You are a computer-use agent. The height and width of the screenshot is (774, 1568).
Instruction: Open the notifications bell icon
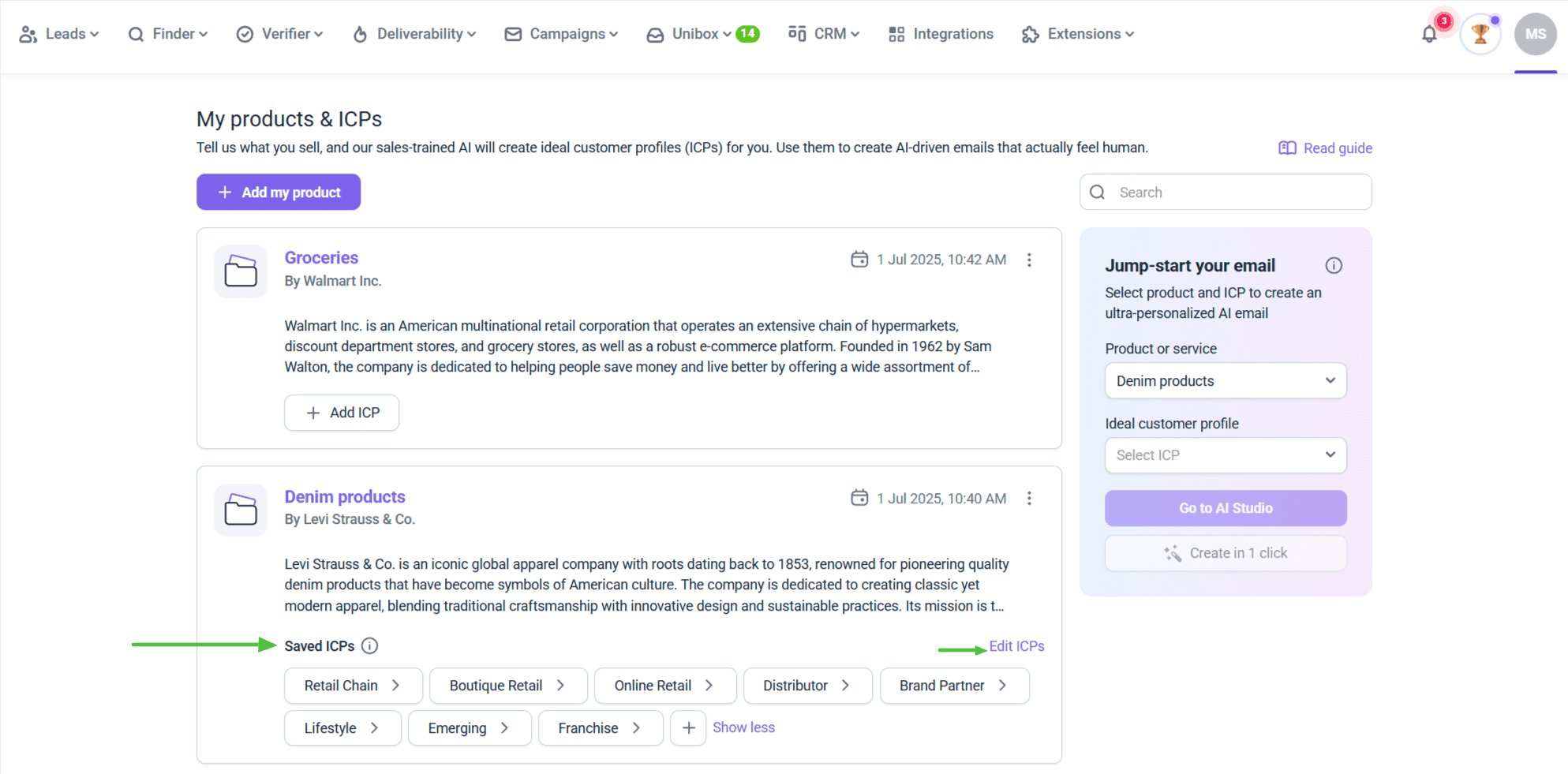[x=1429, y=35]
